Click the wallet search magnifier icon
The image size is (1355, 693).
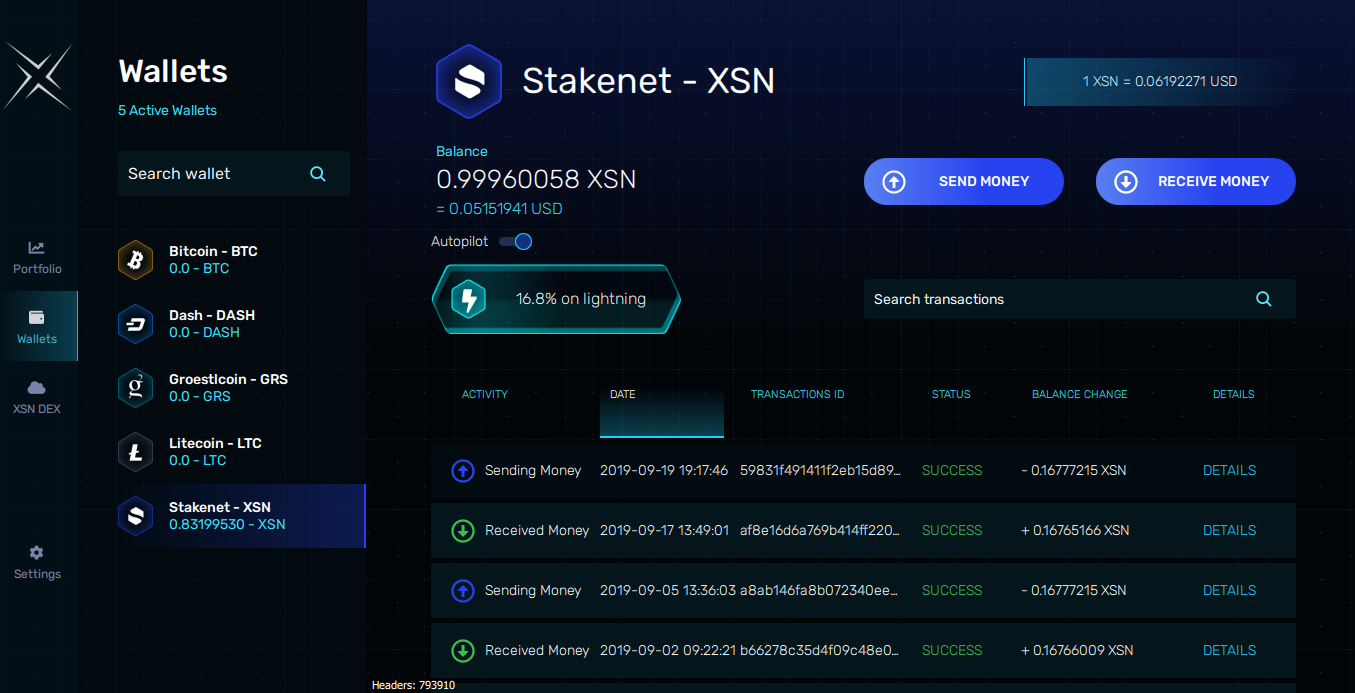[x=318, y=173]
